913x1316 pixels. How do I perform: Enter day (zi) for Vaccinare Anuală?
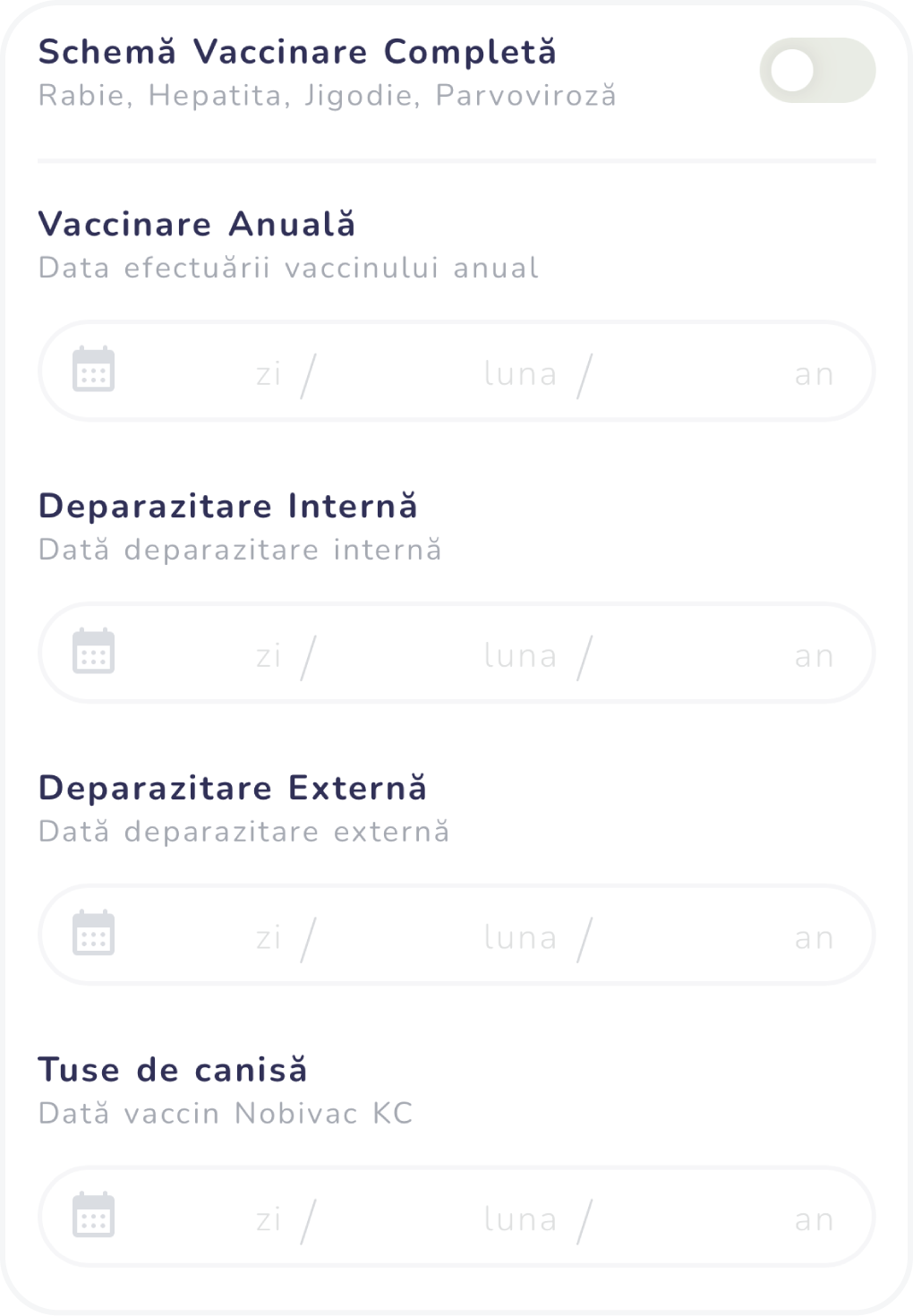(x=268, y=374)
